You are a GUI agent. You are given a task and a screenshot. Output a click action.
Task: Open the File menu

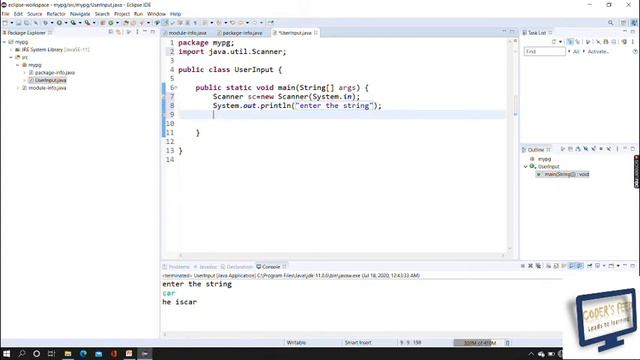pos(6,14)
